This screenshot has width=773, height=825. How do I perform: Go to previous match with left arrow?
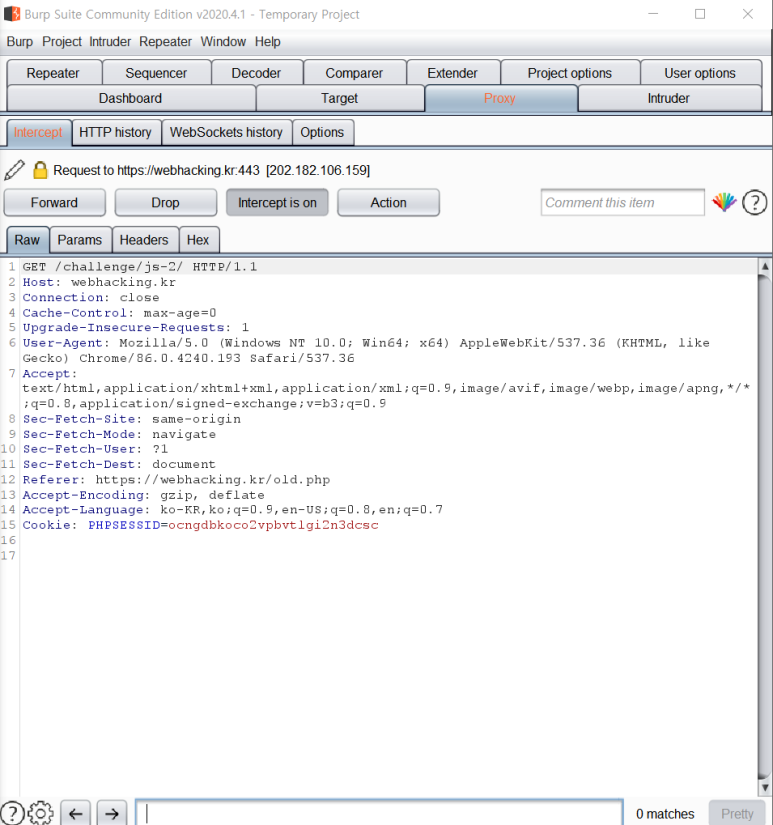pyautogui.click(x=75, y=813)
